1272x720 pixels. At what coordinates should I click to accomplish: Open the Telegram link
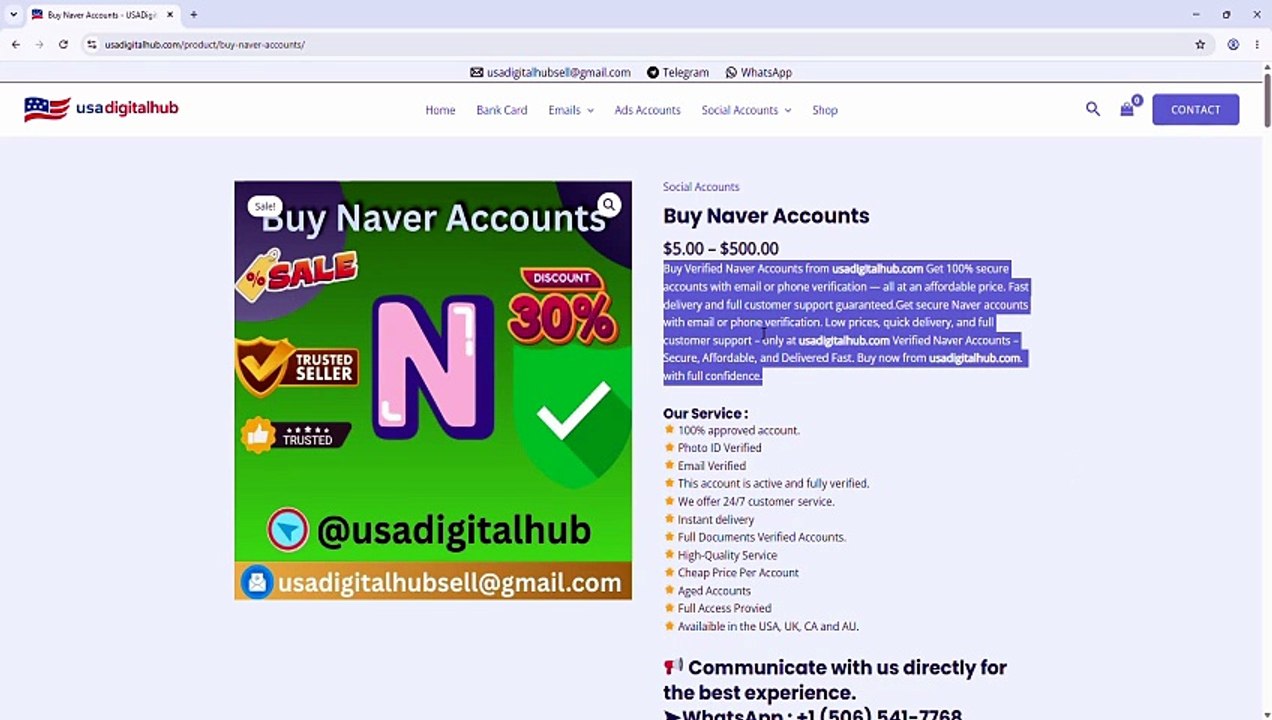[685, 72]
